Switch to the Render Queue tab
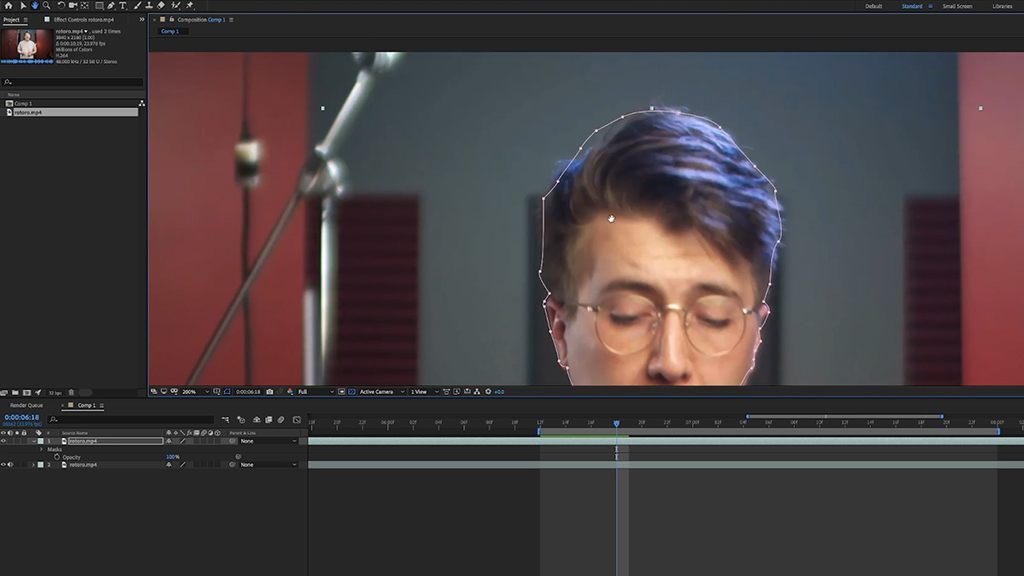Viewport: 1024px width, 576px height. [26, 406]
